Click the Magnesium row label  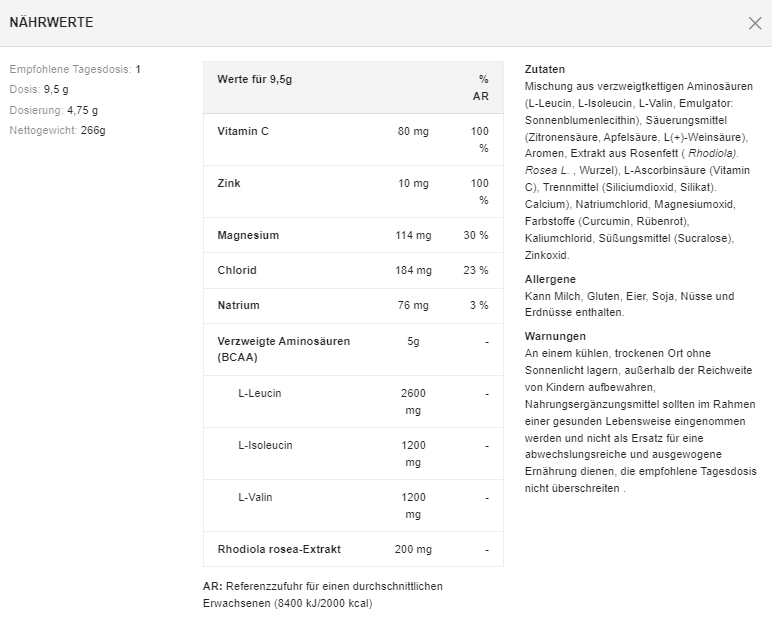point(248,235)
